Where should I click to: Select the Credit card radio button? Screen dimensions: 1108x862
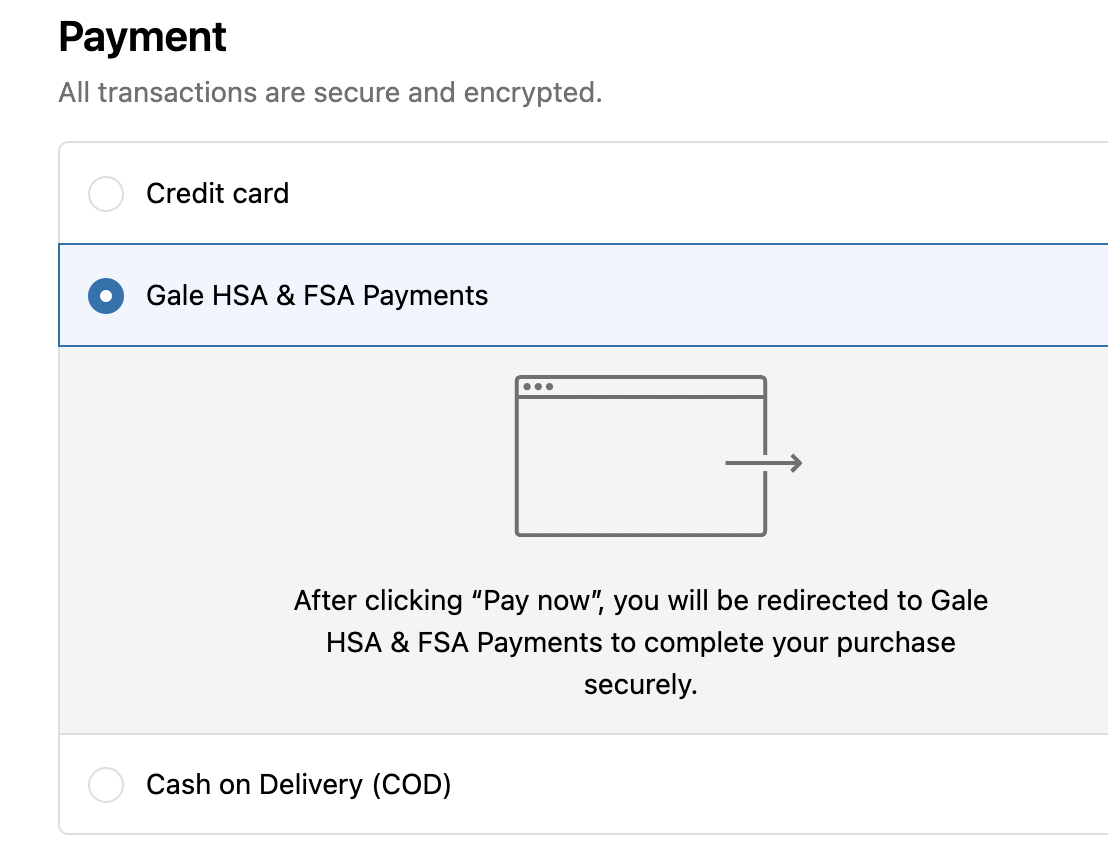point(106,194)
